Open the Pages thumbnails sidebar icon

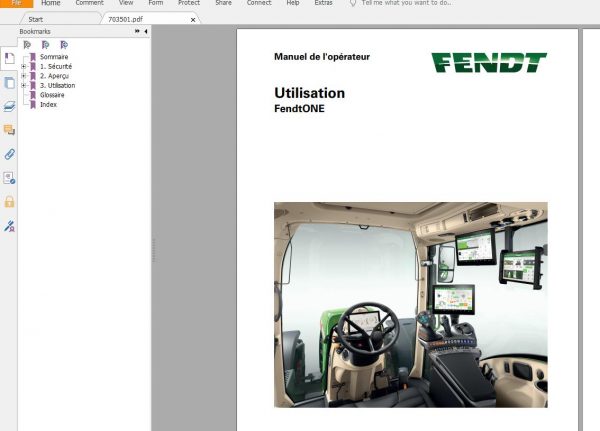[x=9, y=83]
